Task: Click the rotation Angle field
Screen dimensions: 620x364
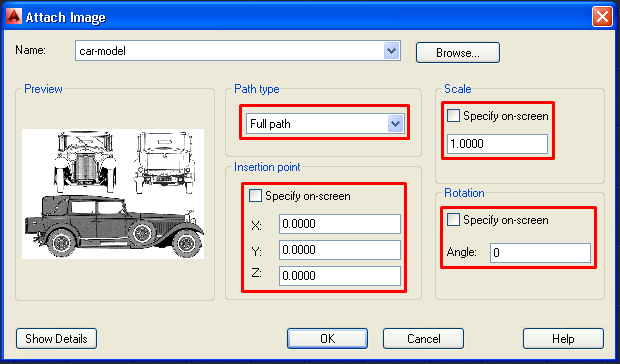Action: tap(540, 253)
